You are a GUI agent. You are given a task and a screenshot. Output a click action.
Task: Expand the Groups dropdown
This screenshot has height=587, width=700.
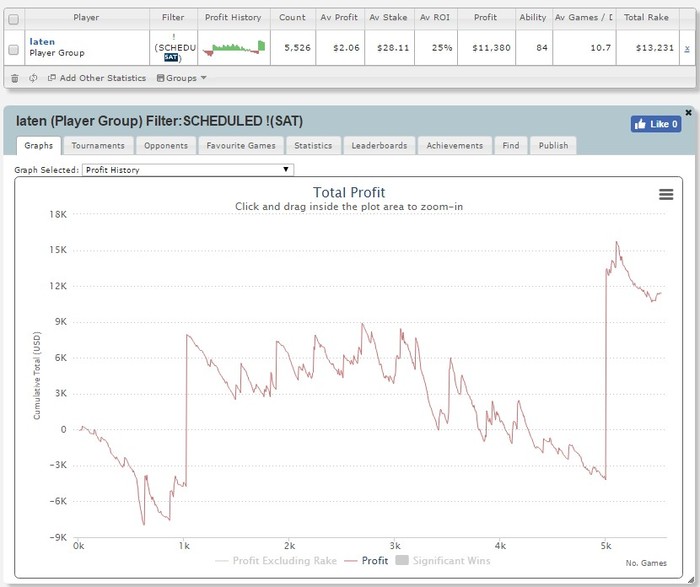[x=181, y=78]
